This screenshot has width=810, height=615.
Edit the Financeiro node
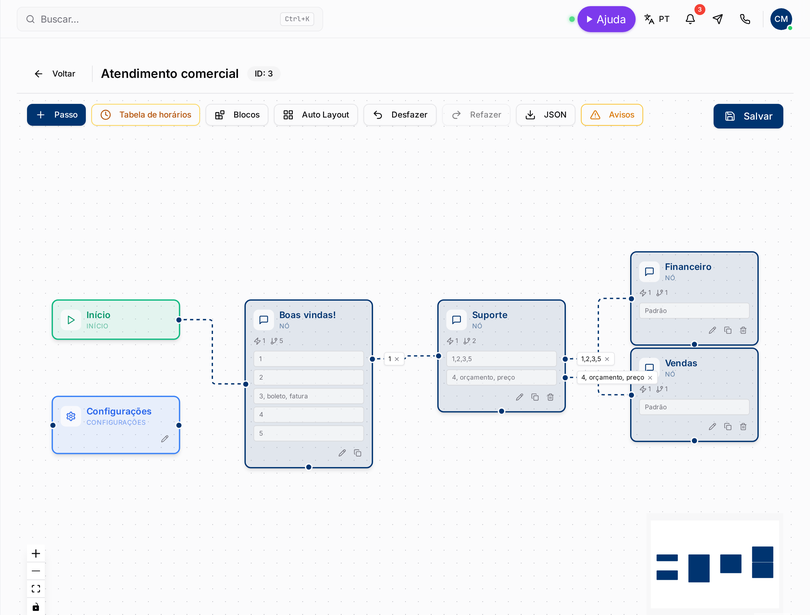pyautogui.click(x=712, y=330)
